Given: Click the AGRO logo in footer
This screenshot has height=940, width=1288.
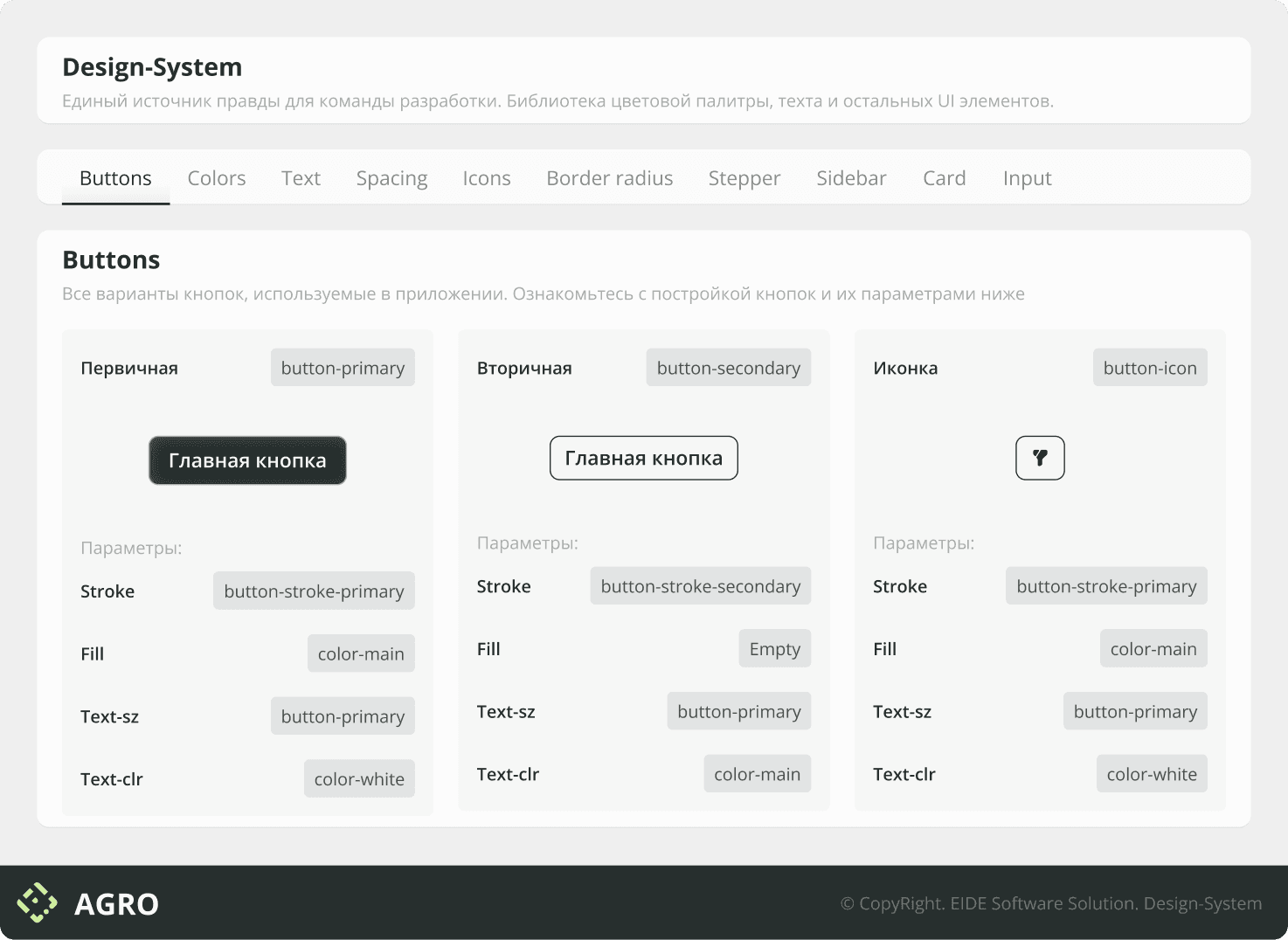Looking at the screenshot, I should point(88,903).
